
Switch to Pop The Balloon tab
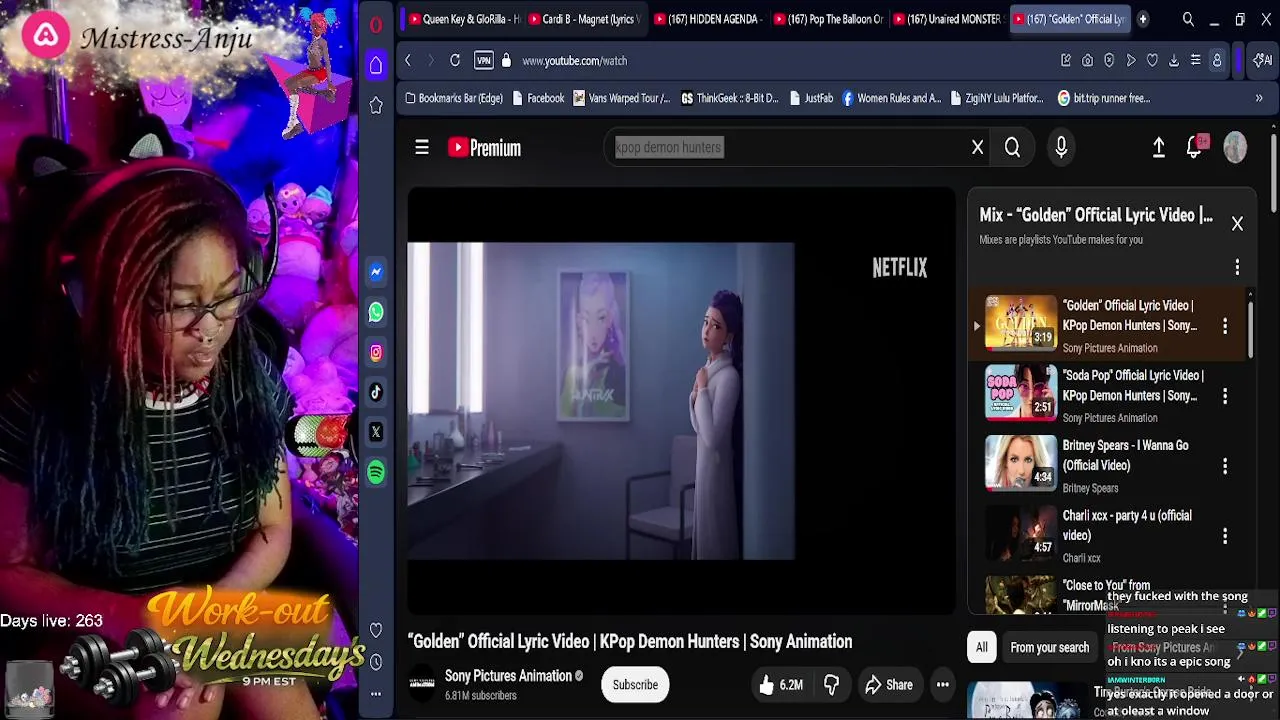click(827, 19)
